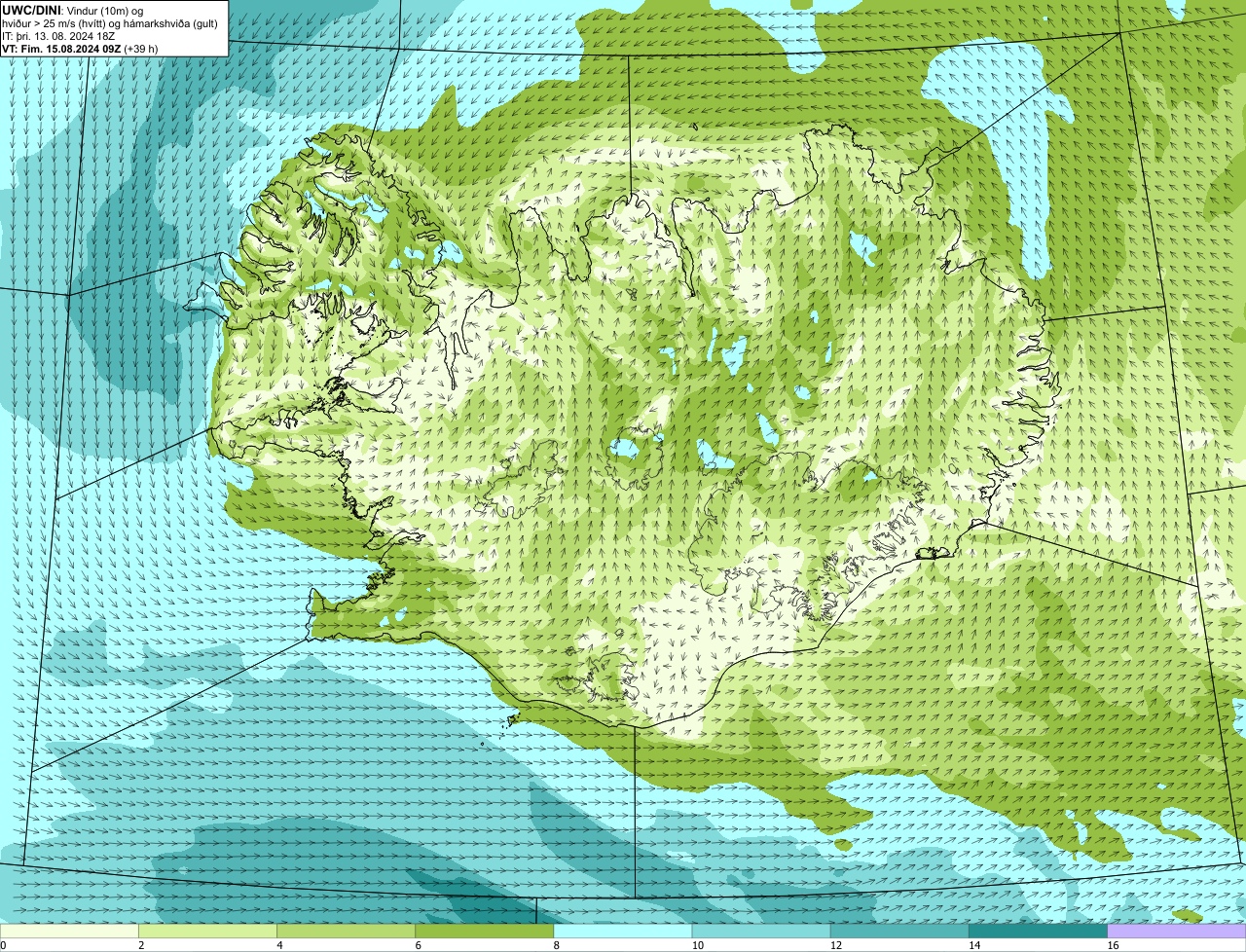Screen dimensions: 1246x952
Task: Click the 12–14 m/s teal legend swatch
Action: [899, 931]
